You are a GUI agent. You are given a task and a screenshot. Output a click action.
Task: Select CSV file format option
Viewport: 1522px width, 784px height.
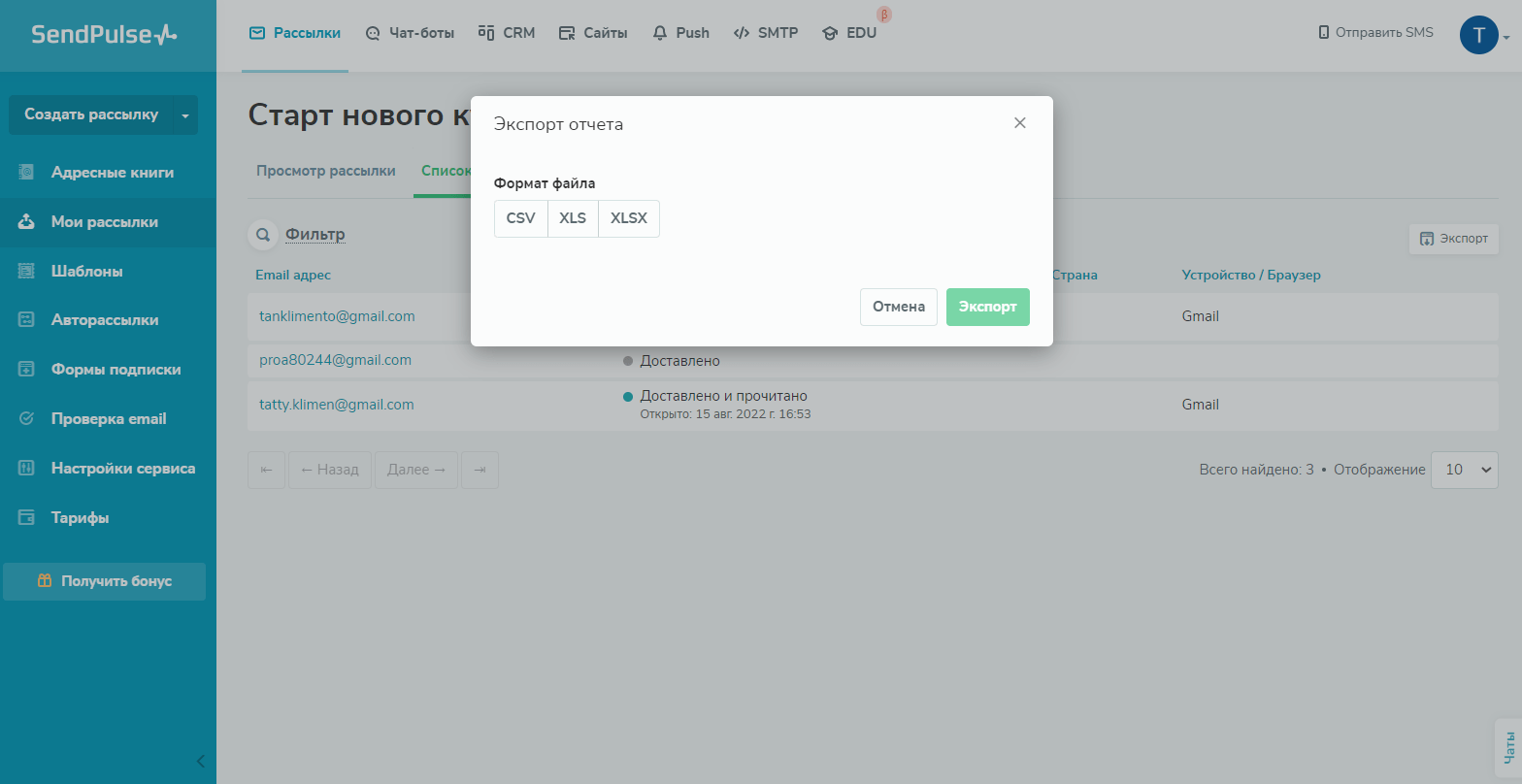(520, 218)
